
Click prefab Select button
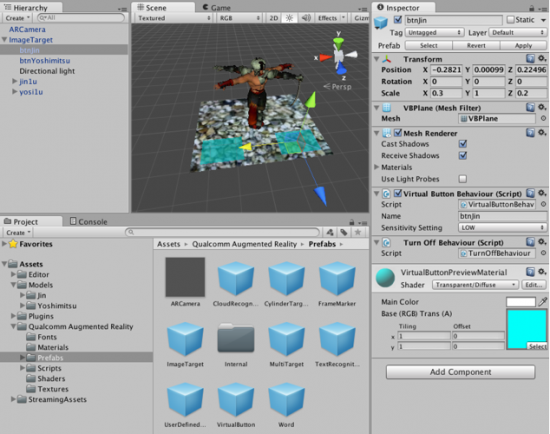click(x=429, y=45)
